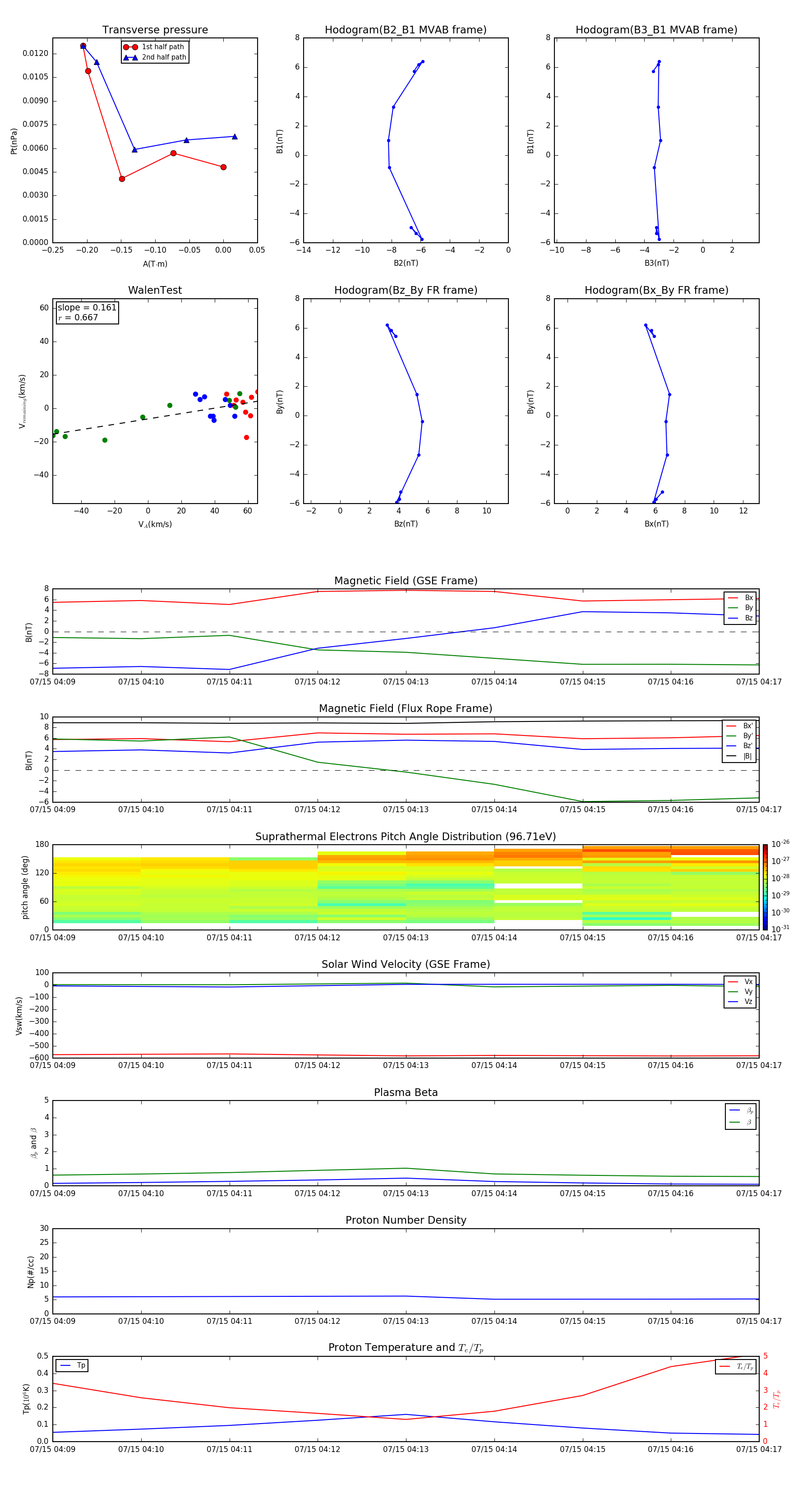Click the 'Proton Number Density' title
This screenshot has width=812, height=1489.
click(406, 1220)
